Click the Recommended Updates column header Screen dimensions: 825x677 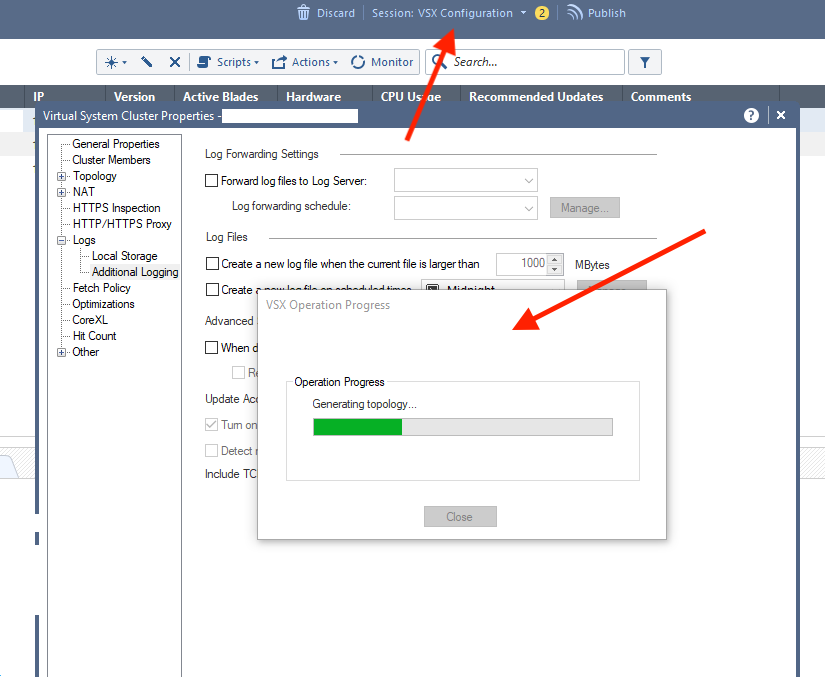[536, 96]
